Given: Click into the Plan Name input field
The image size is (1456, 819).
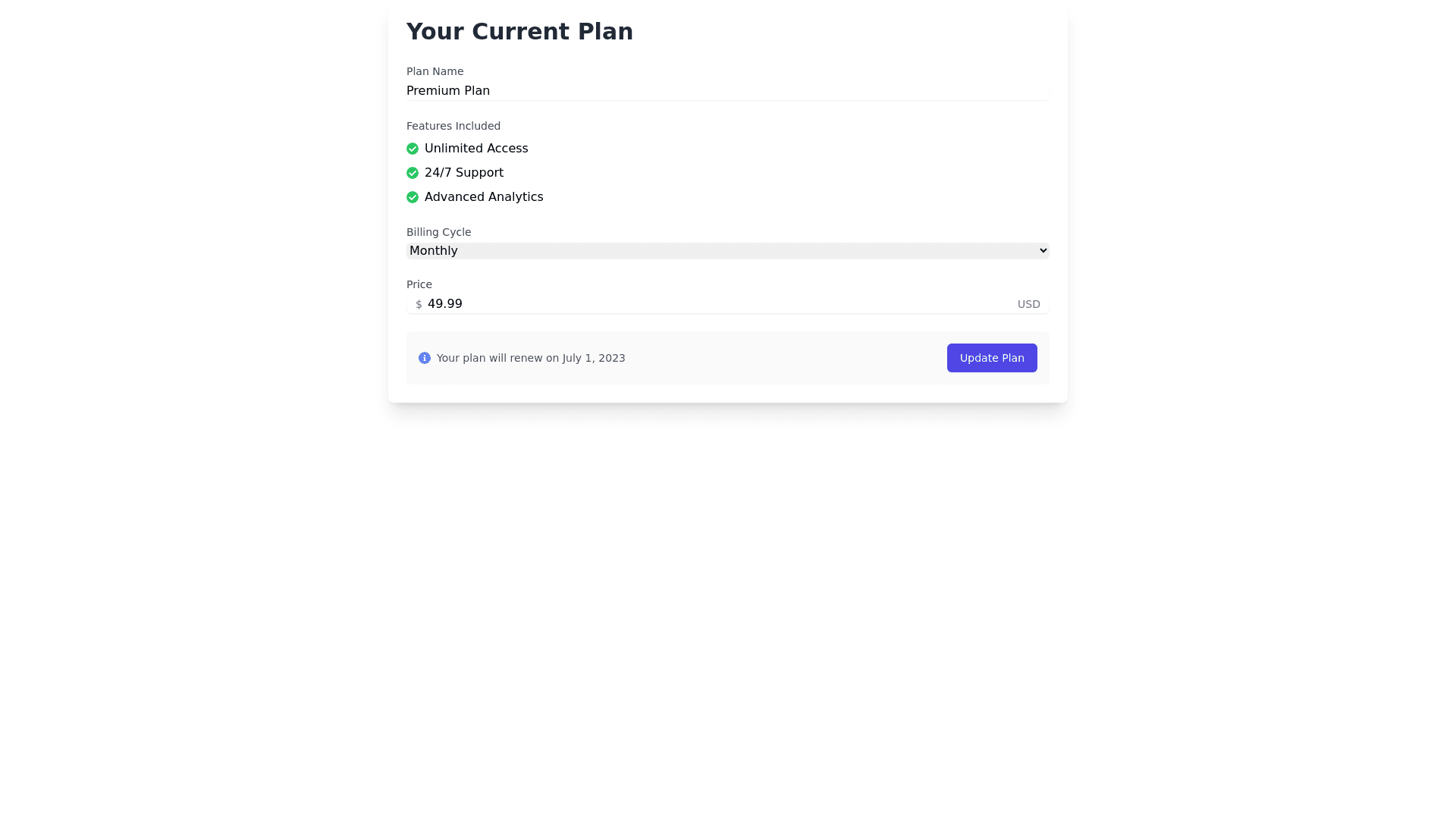Looking at the screenshot, I should coord(726,91).
